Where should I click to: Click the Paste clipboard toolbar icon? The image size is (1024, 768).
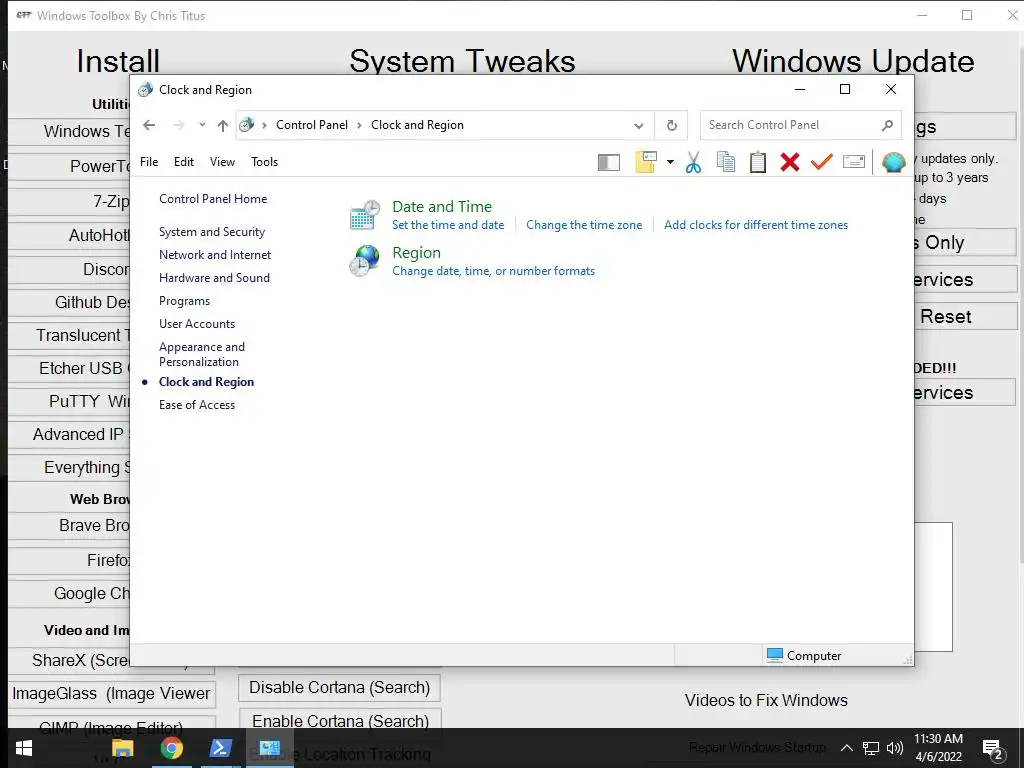coord(758,162)
